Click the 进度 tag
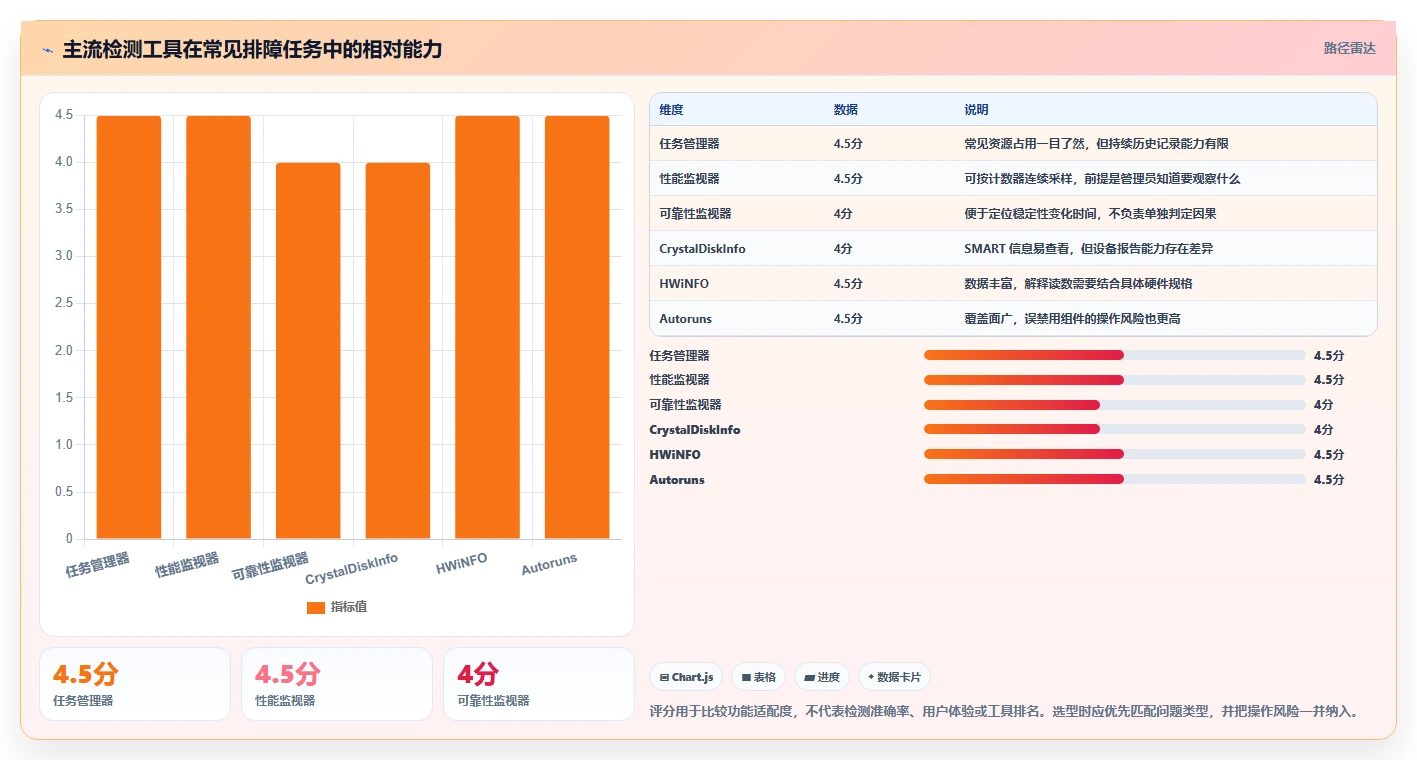1417x760 pixels. (822, 677)
